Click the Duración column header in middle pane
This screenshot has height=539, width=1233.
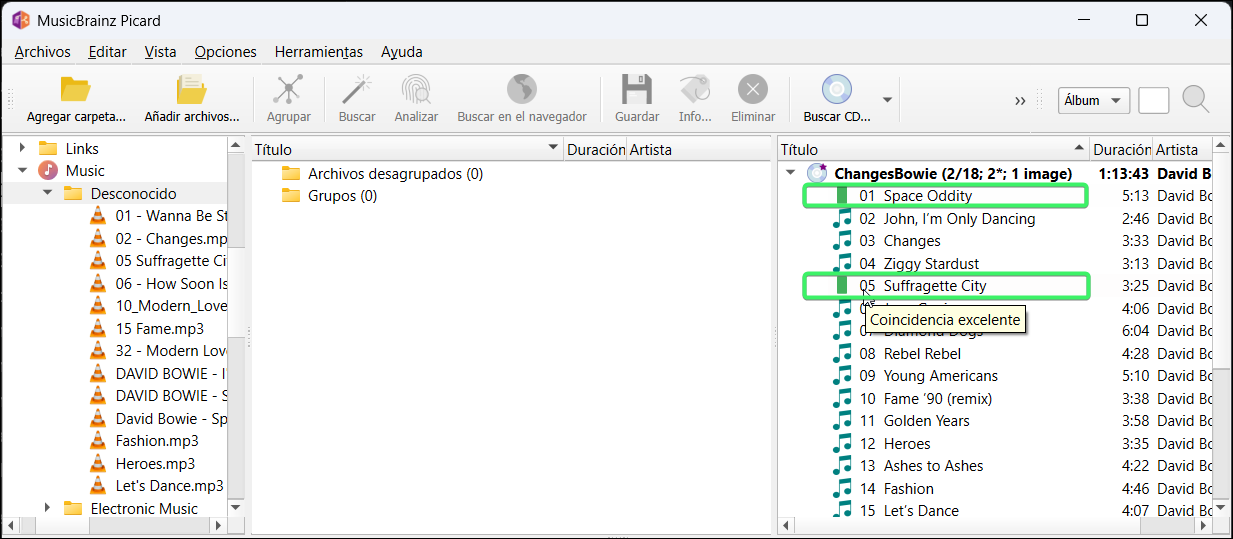[595, 150]
